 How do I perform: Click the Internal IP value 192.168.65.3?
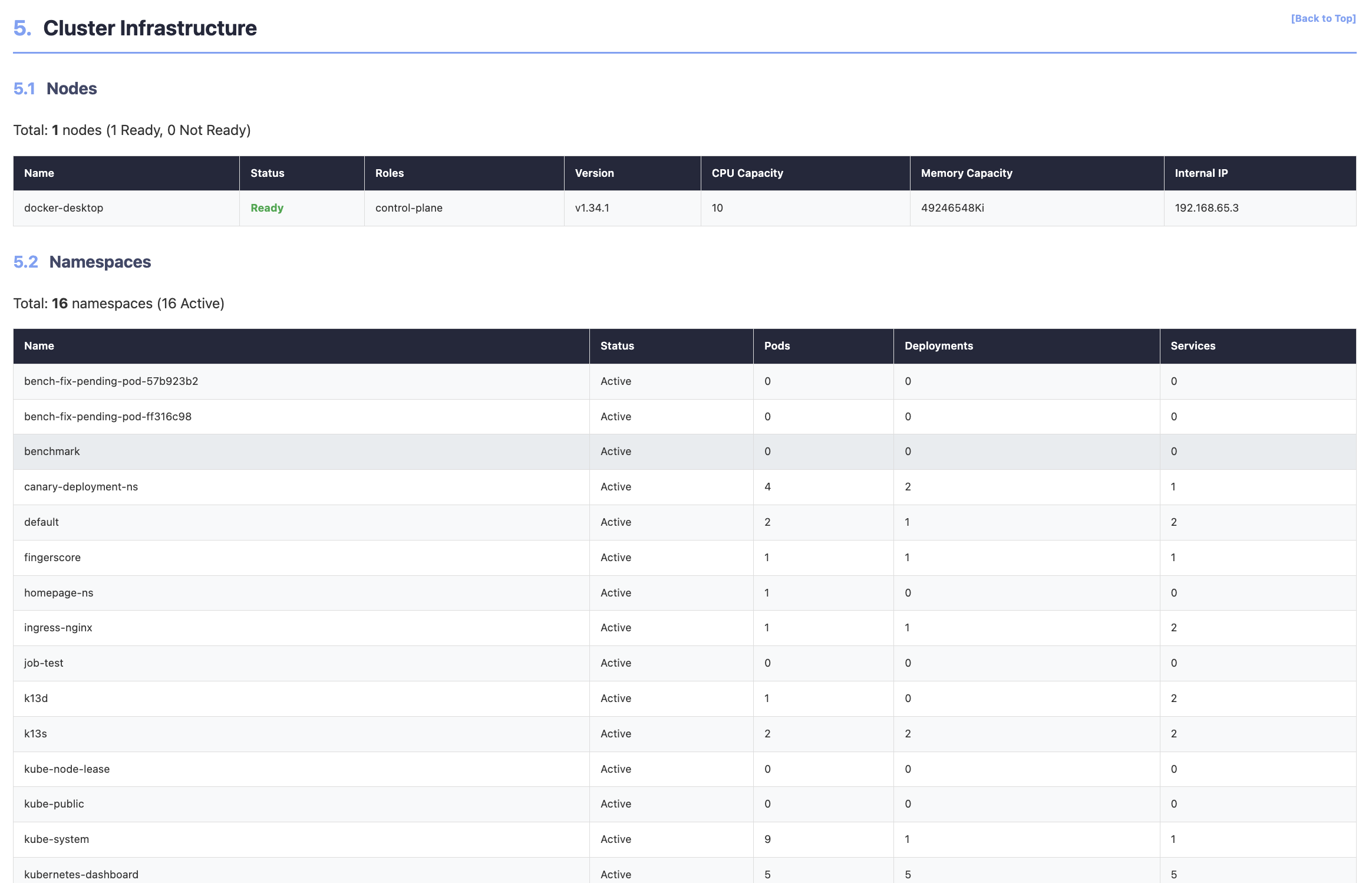tap(1206, 208)
